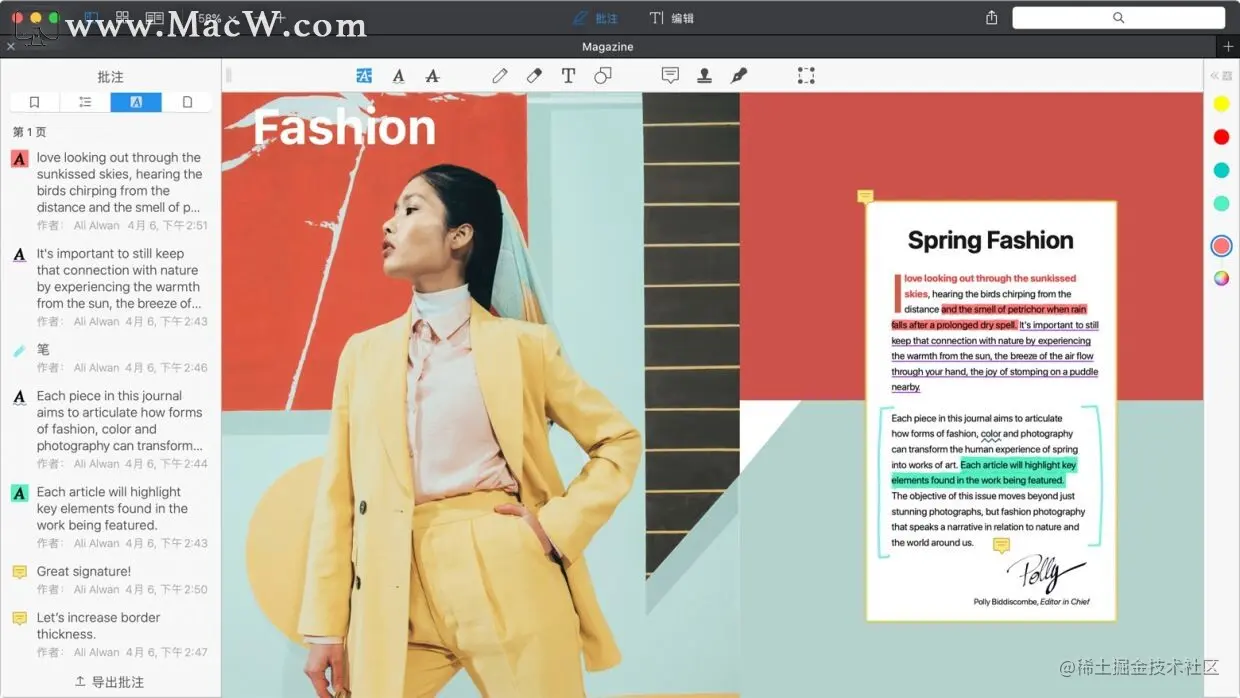Screen dimensions: 1240x698
Task: Open 'Let's increase border thickness.' comment
Action: [110, 634]
